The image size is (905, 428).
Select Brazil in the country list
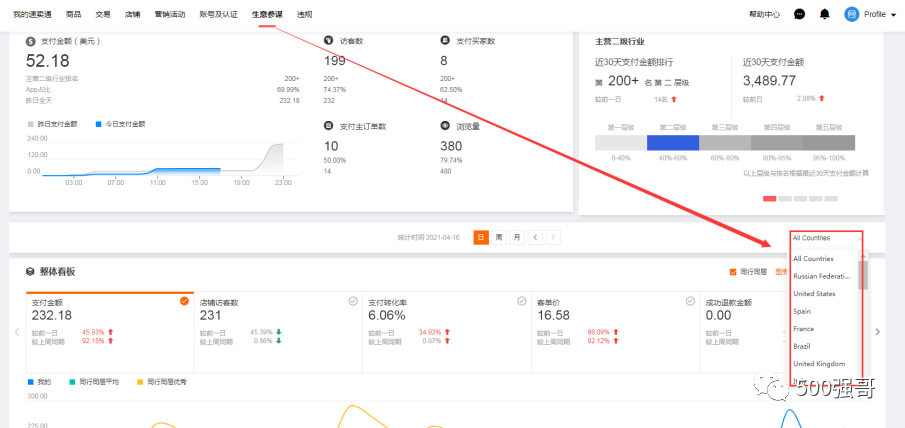(x=802, y=346)
